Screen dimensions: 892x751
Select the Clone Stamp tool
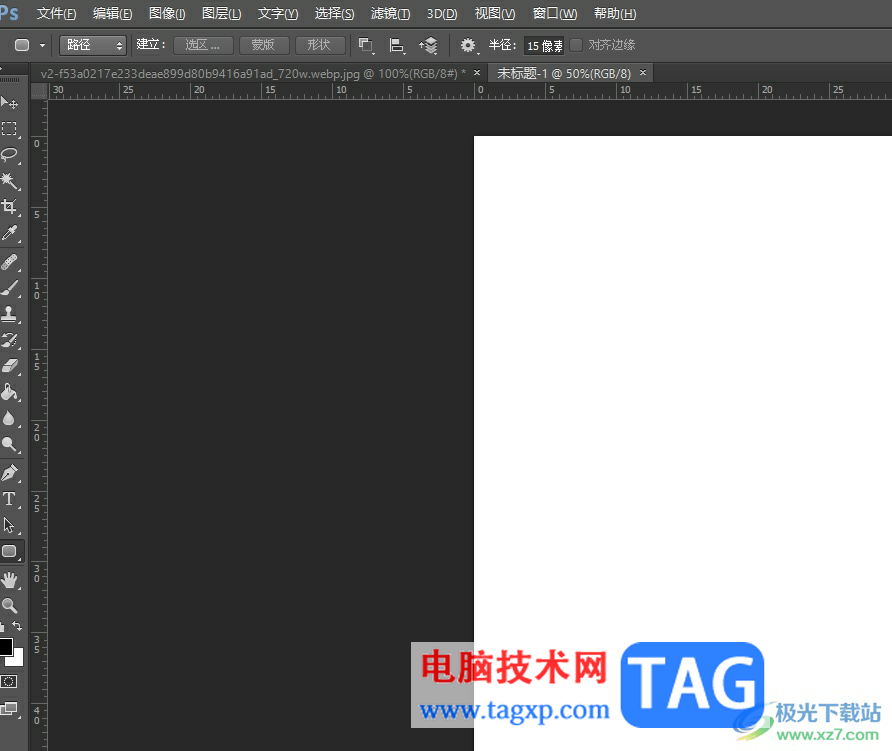[x=9, y=314]
